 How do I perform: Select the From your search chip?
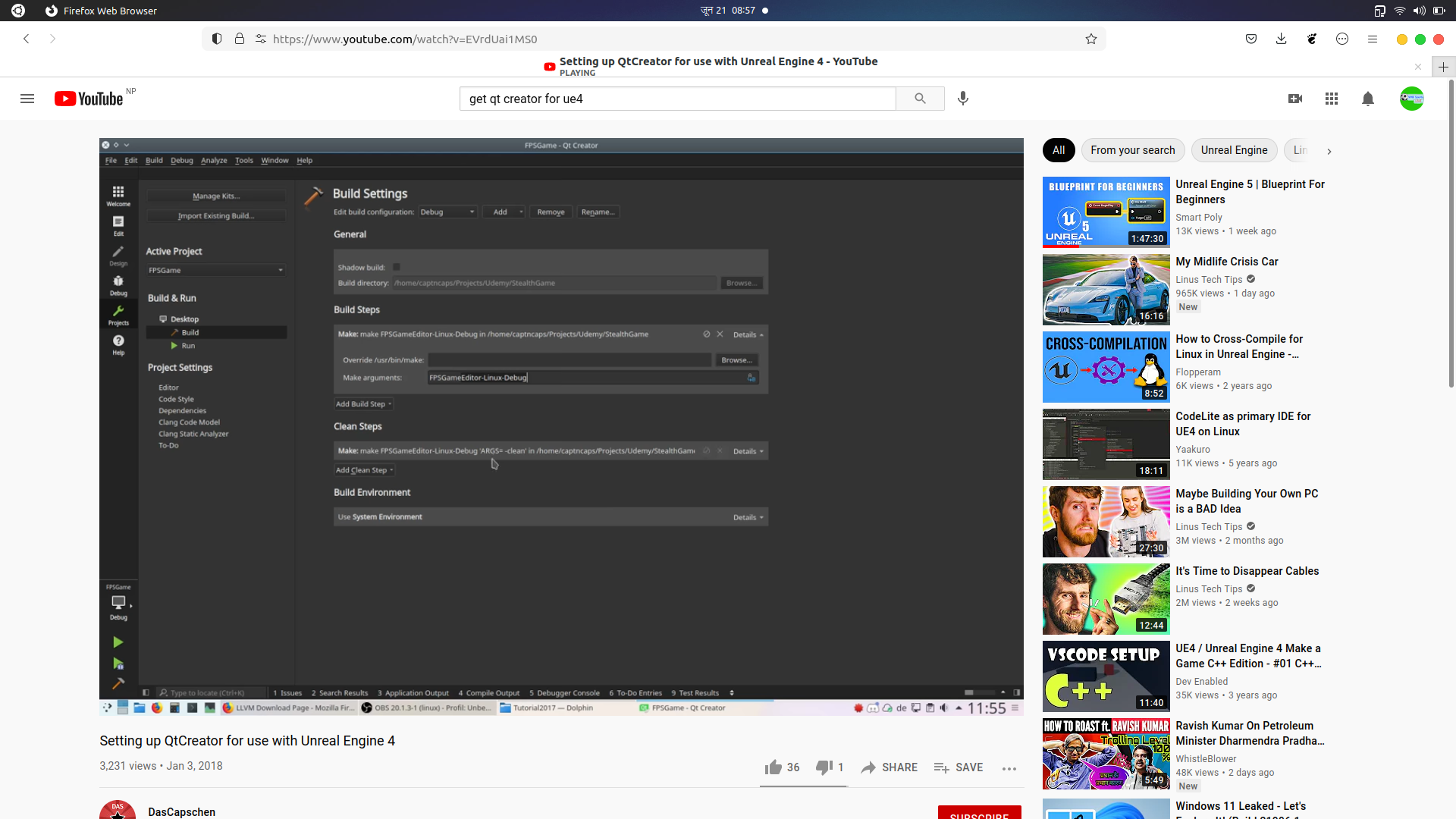[1132, 150]
